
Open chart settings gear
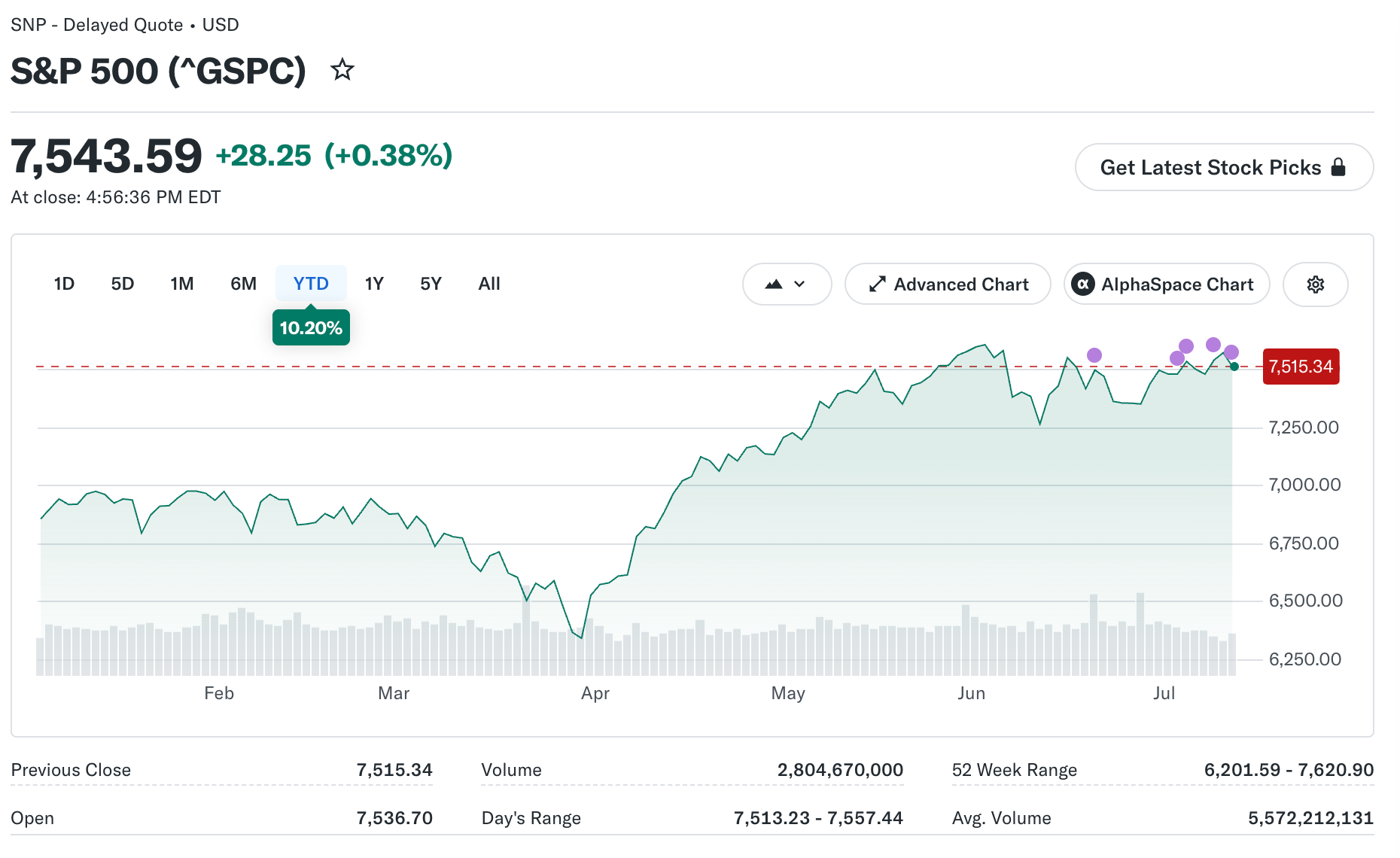click(1315, 284)
